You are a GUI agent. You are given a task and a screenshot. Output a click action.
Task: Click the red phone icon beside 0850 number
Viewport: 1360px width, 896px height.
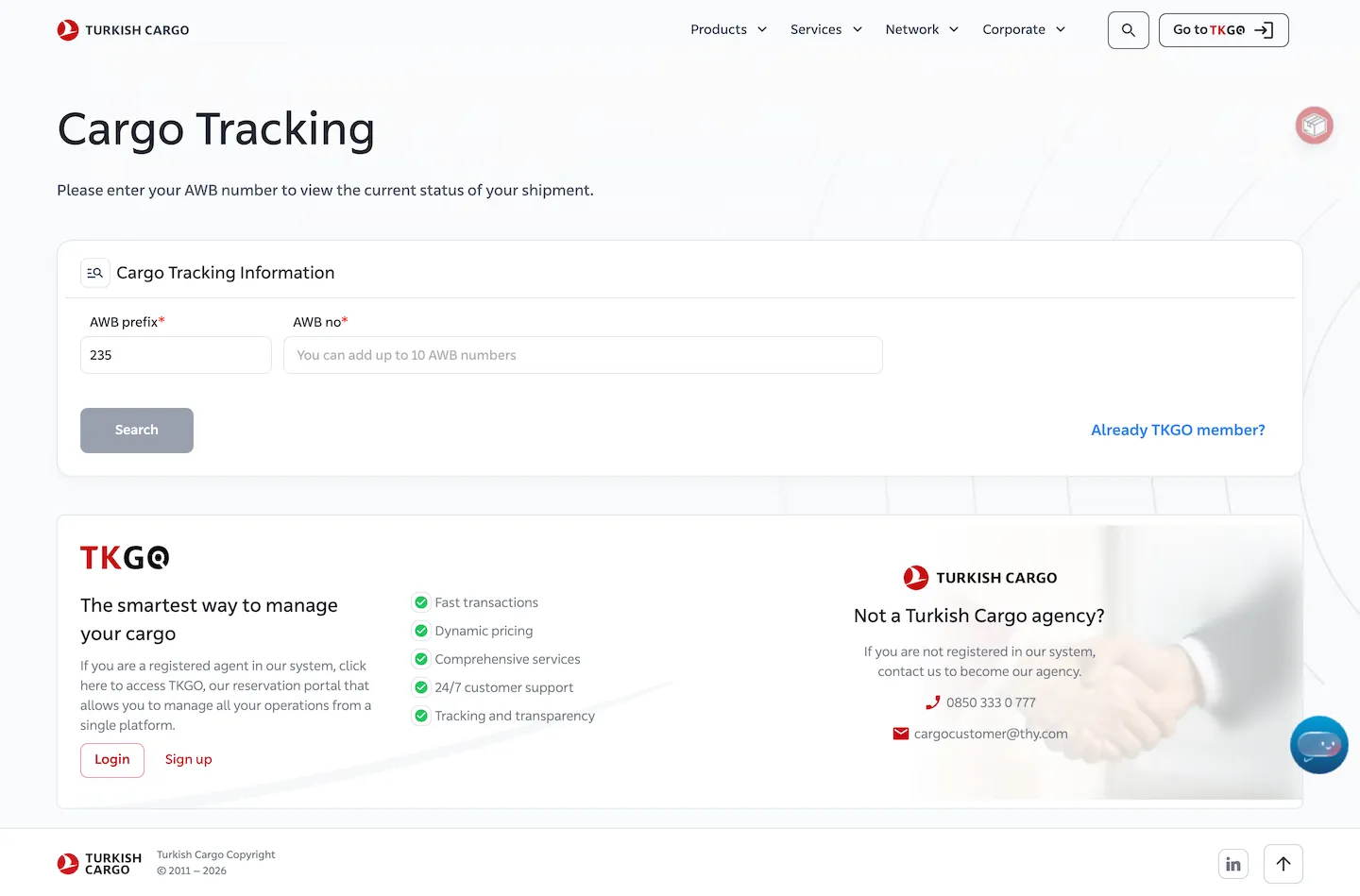(933, 702)
